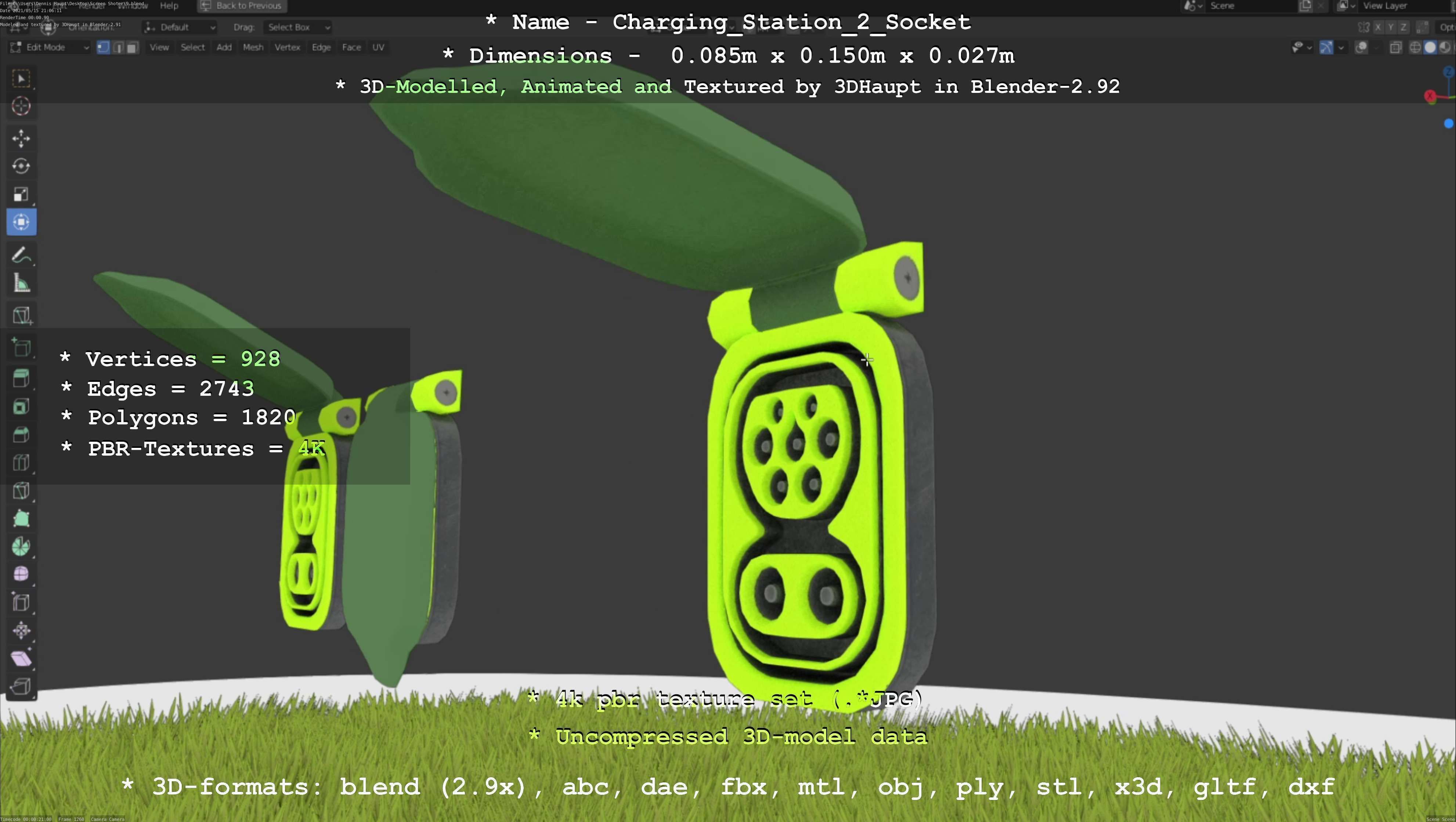Switch to wireframe viewport shading

(x=1415, y=47)
